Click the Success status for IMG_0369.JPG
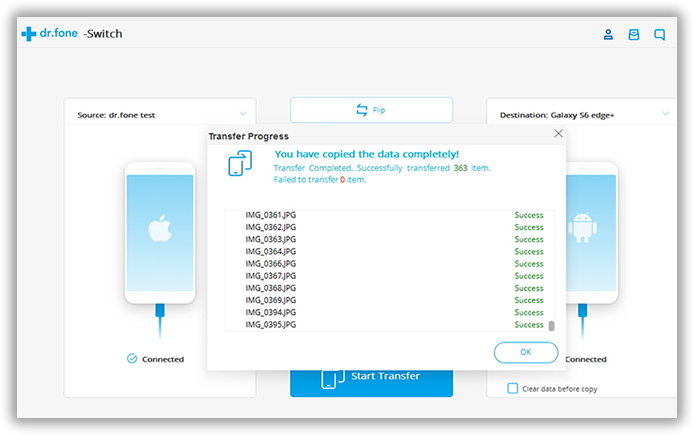Screen dimensions: 694x435 (528, 300)
